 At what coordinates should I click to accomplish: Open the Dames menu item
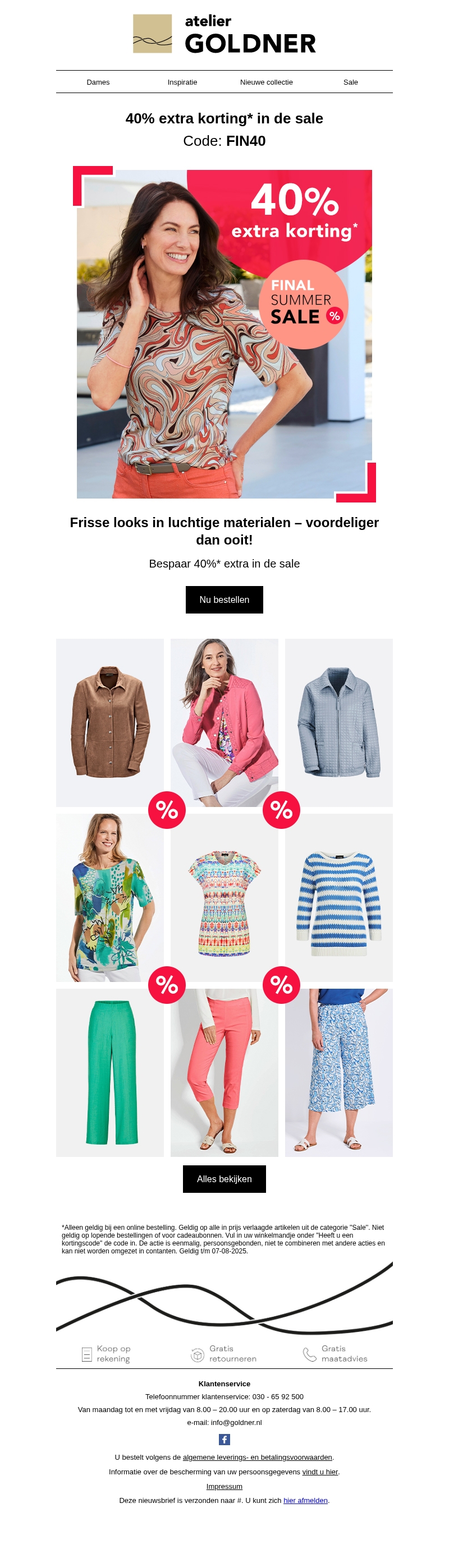pyautogui.click(x=98, y=82)
